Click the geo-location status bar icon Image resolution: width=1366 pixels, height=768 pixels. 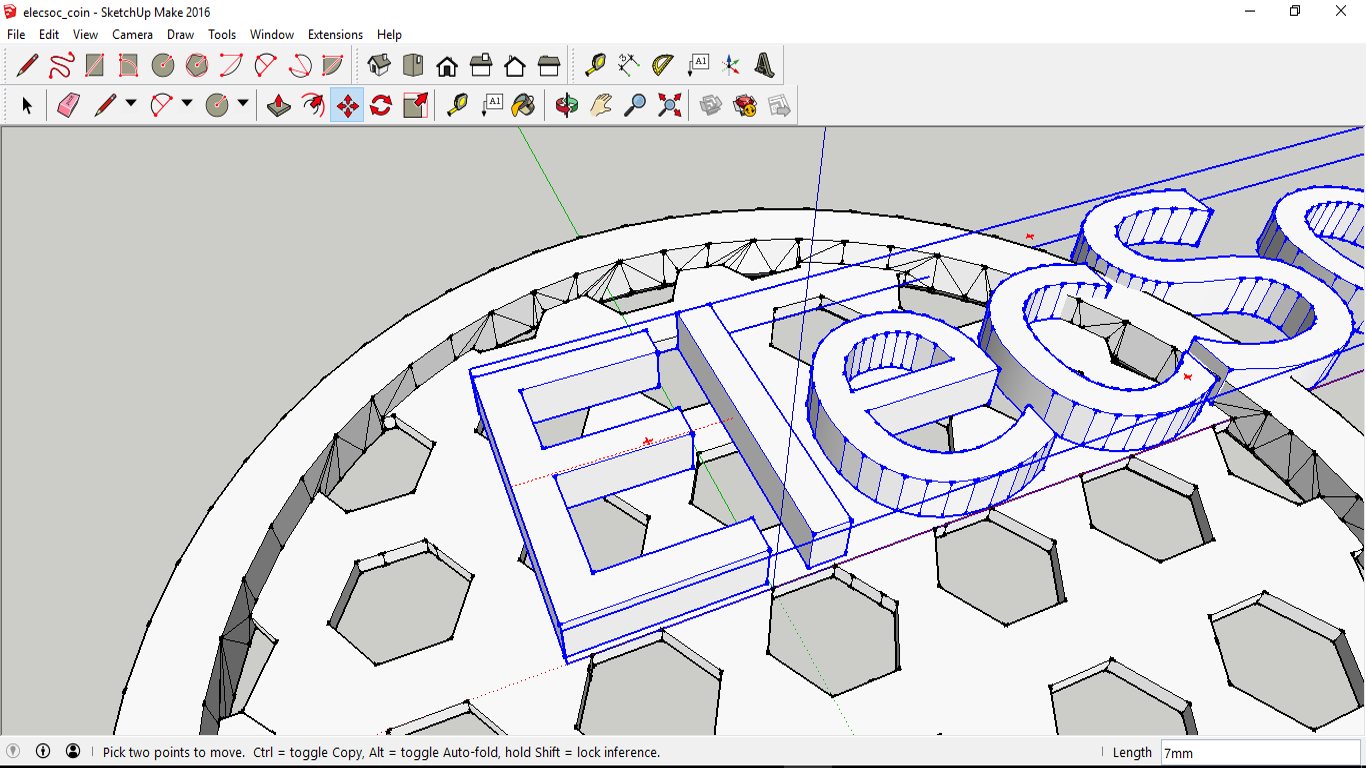click(13, 751)
